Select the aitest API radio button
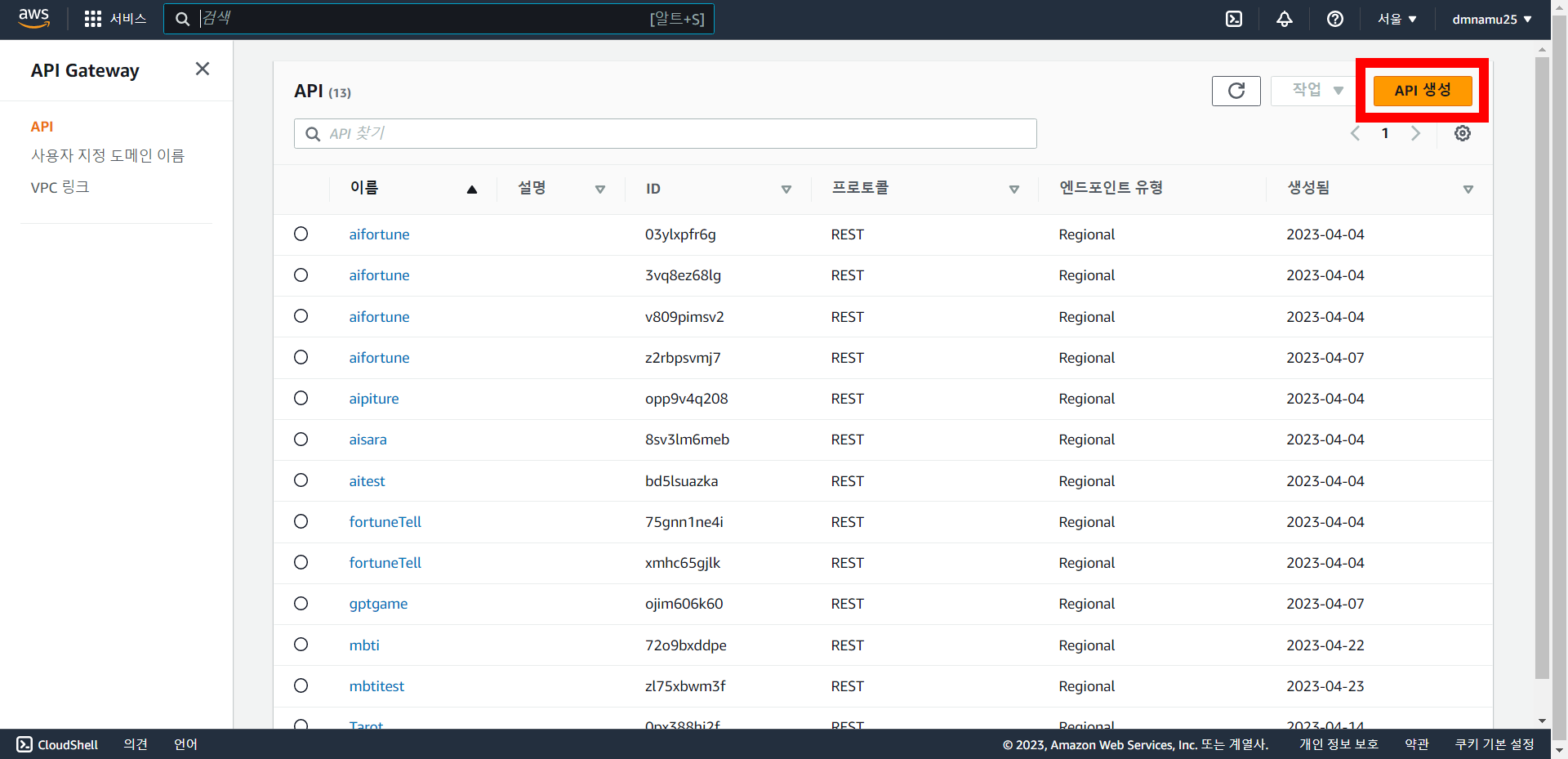Screen dimensions: 1568x759 (x=301, y=480)
